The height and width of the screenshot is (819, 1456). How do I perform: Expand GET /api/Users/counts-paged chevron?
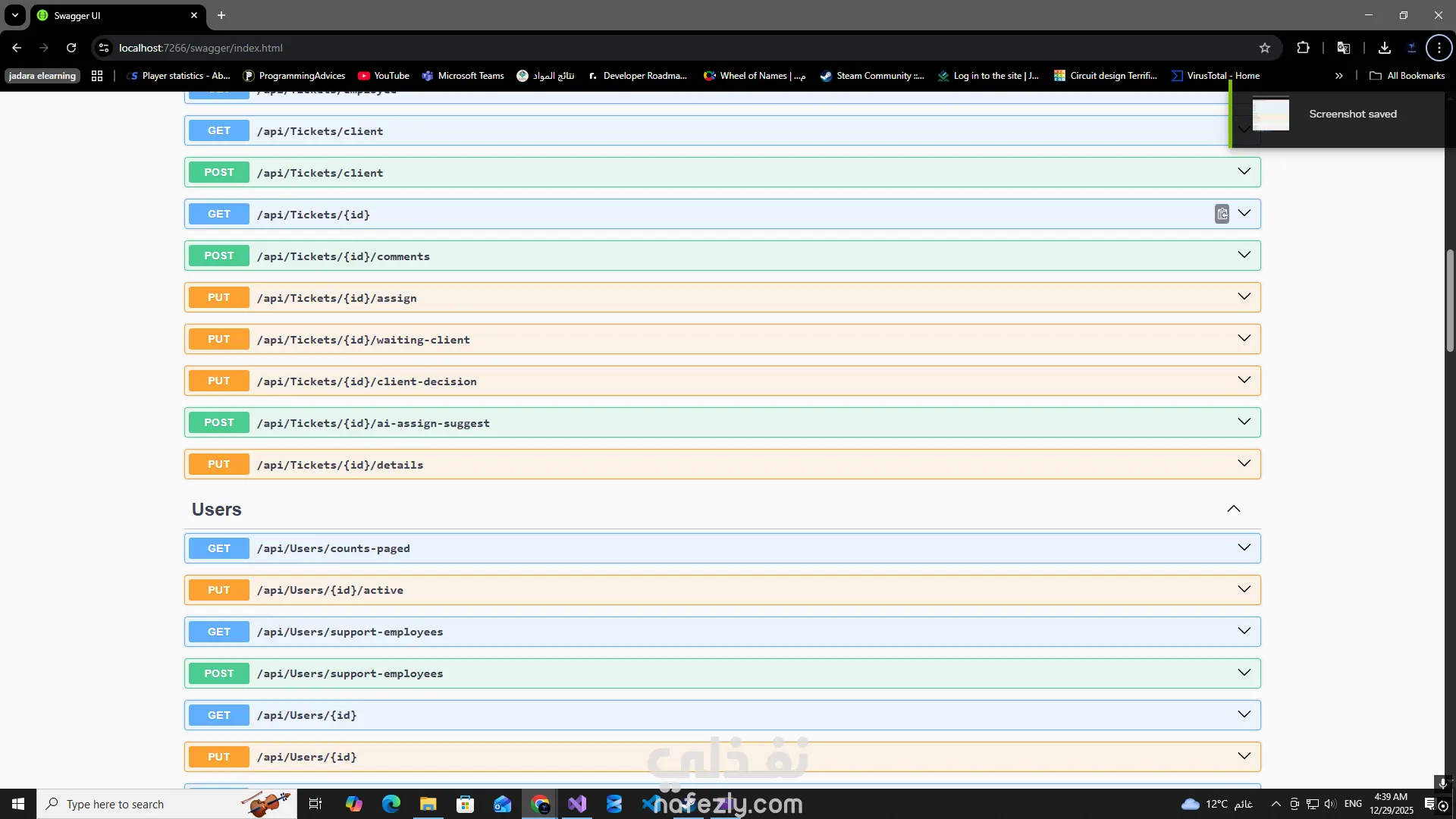coord(1244,548)
